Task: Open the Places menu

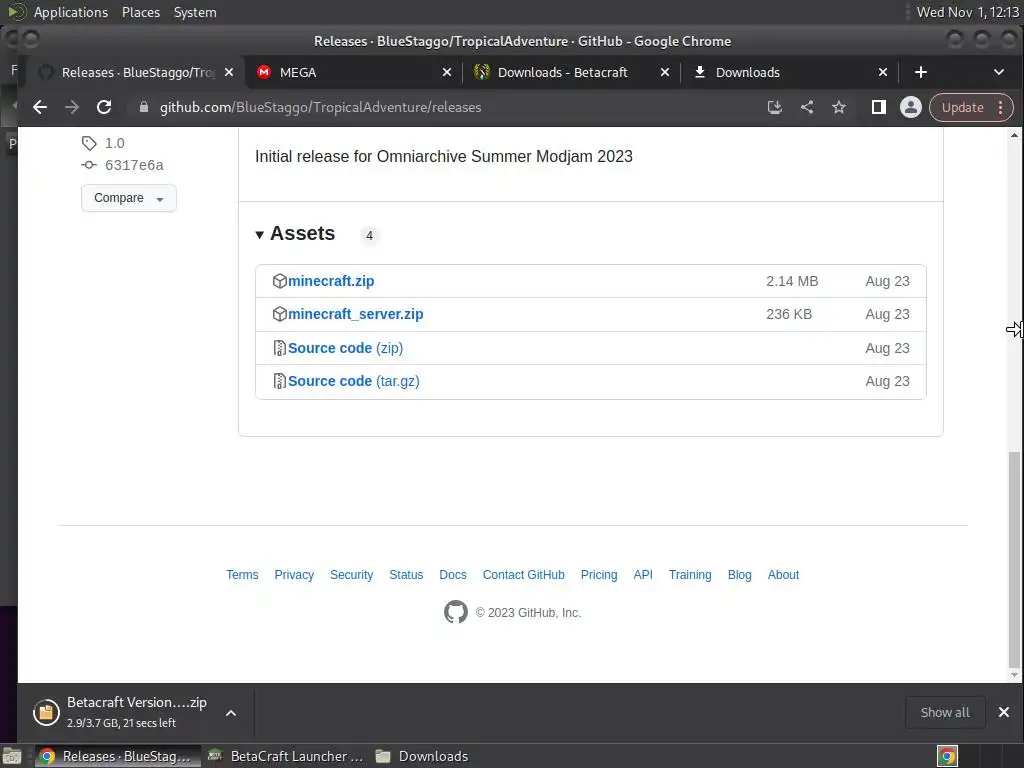Action: coord(140,12)
